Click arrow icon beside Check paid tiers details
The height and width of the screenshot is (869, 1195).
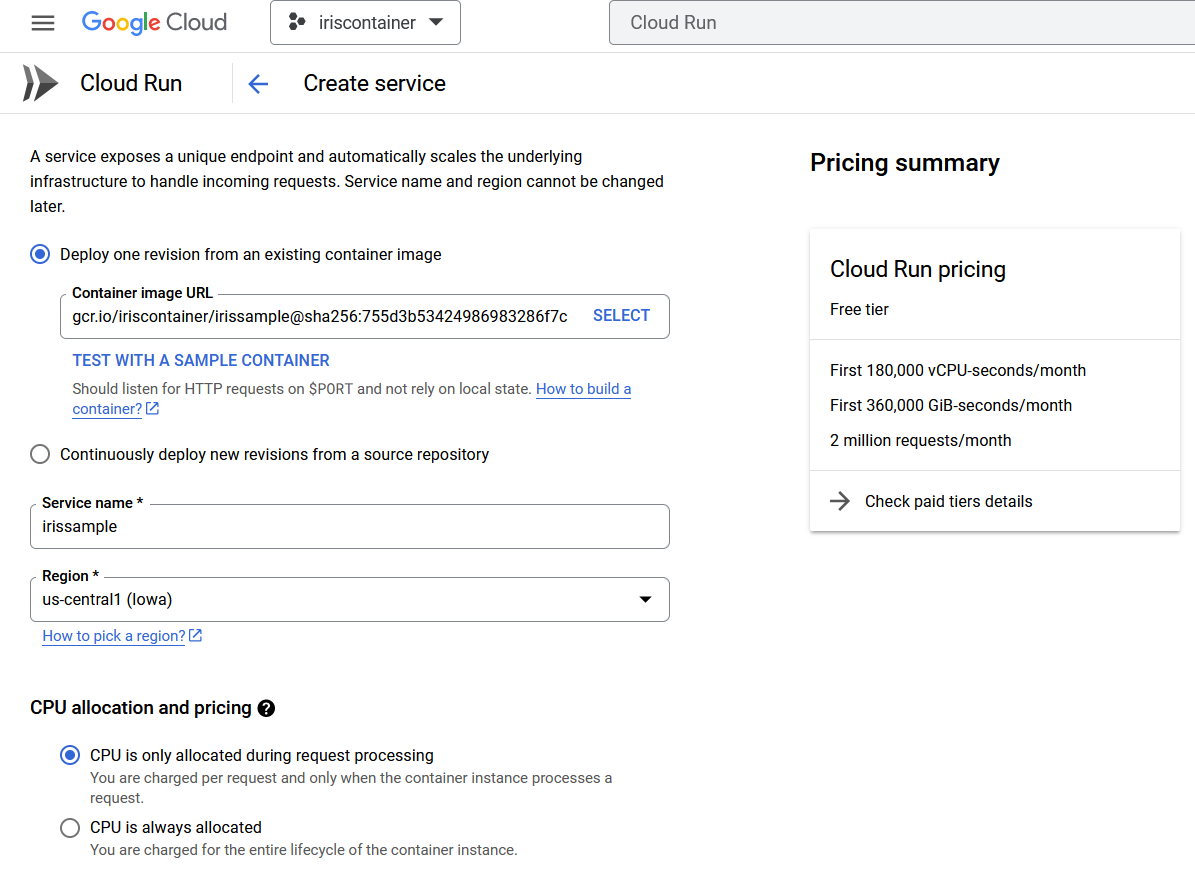click(x=840, y=501)
